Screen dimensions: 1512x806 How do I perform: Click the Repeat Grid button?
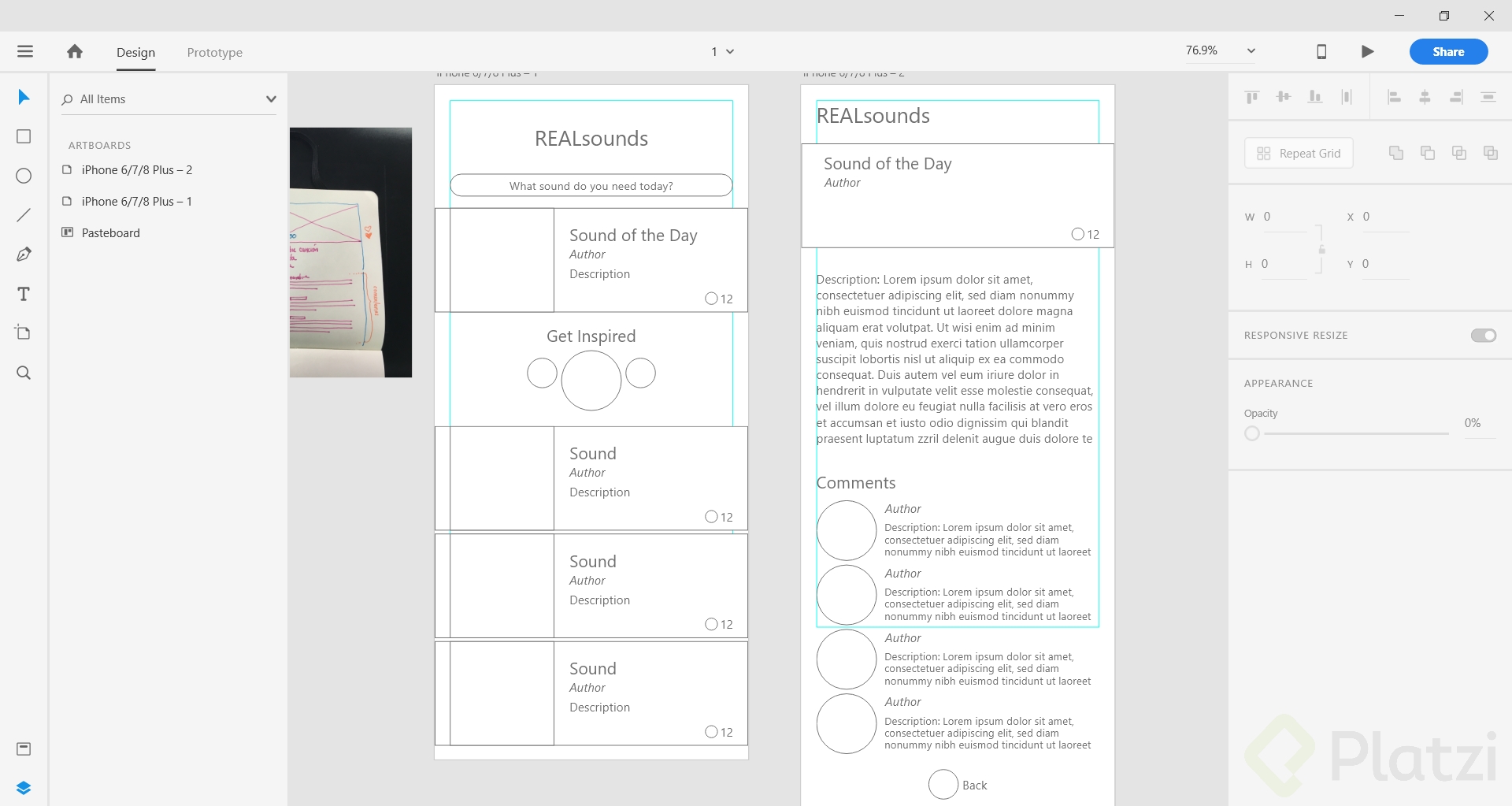[x=1299, y=153]
